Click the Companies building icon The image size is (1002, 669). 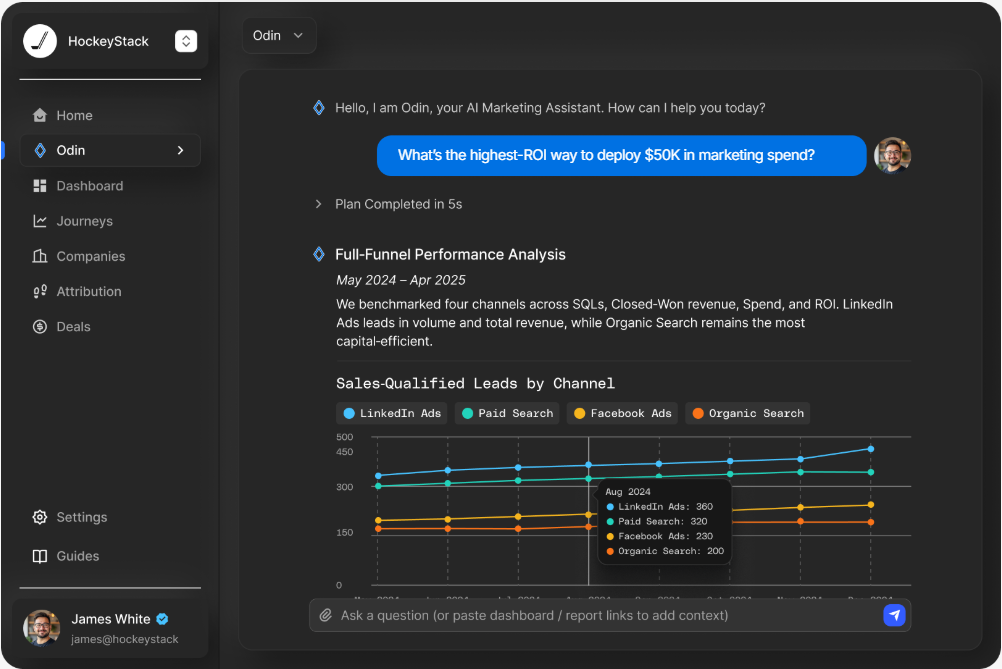40,256
